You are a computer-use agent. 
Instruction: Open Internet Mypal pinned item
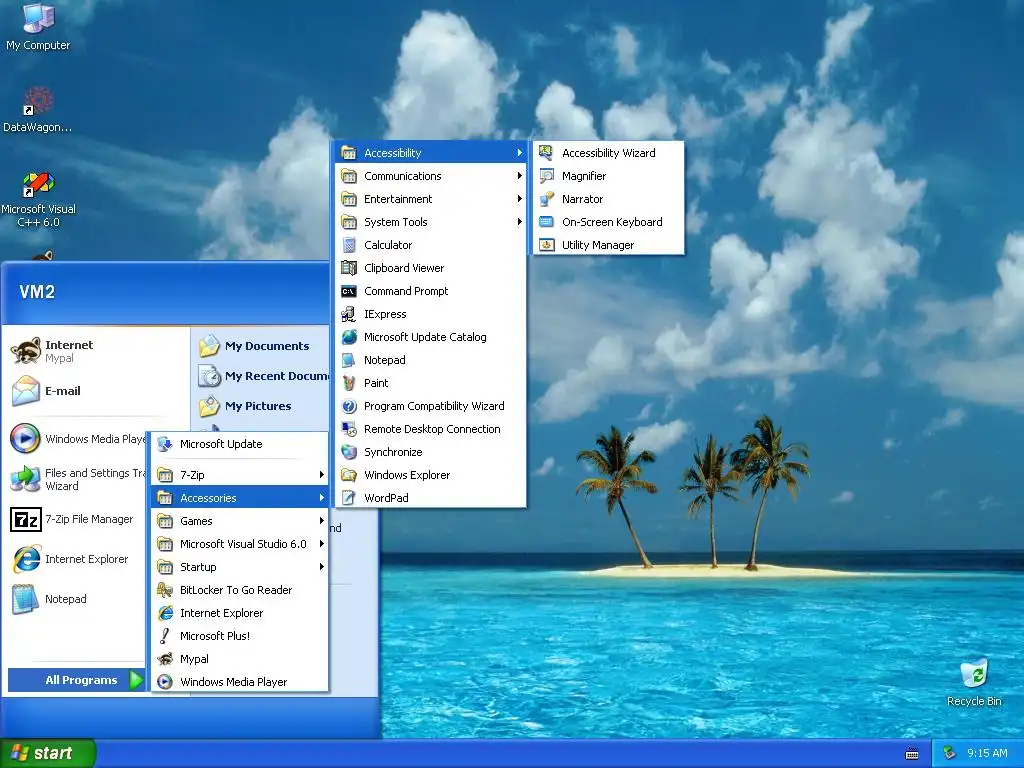(97, 351)
